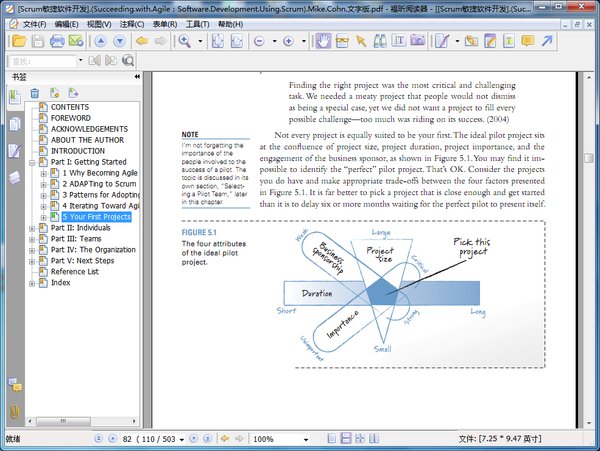Image resolution: width=600 pixels, height=451 pixels.
Task: Open the attachments paperclip panel
Action: [x=15, y=412]
